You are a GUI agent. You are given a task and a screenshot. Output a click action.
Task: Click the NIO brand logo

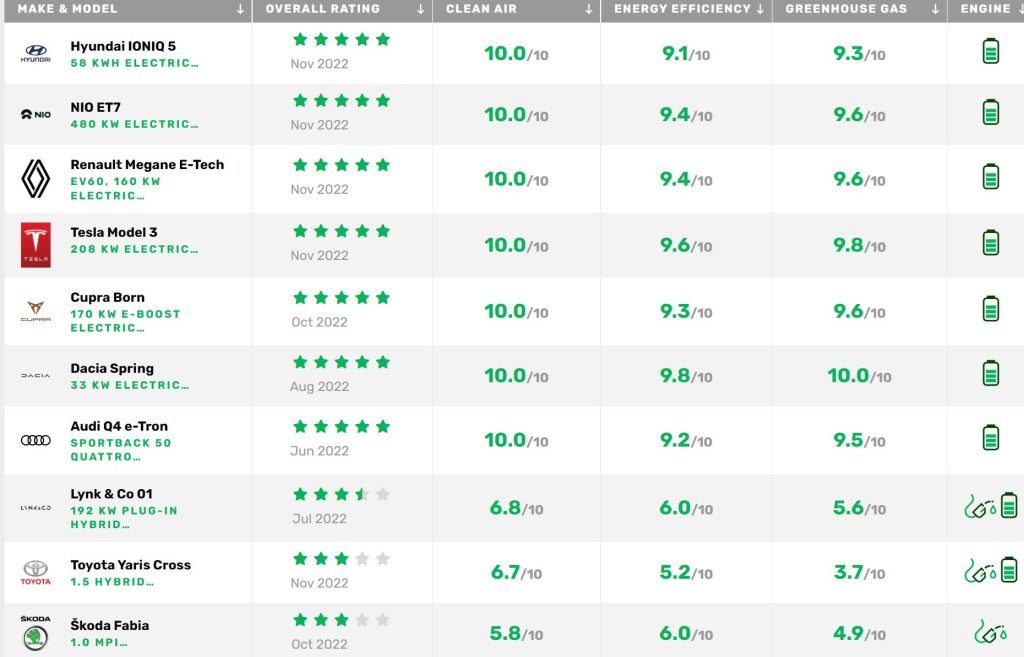click(x=35, y=114)
